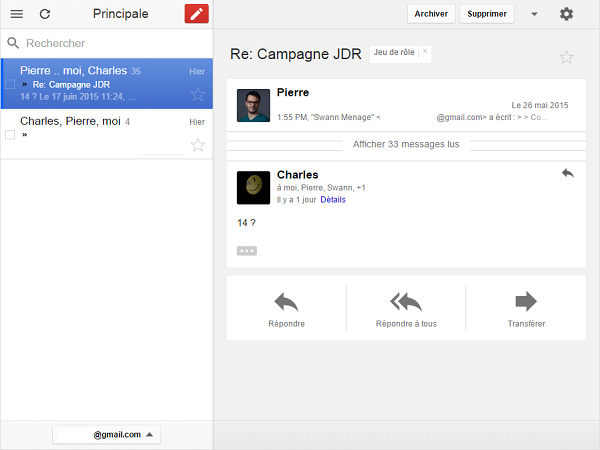Screen dimensions: 600x450
Task: Open Détails link in Charles message
Action: coord(333,199)
